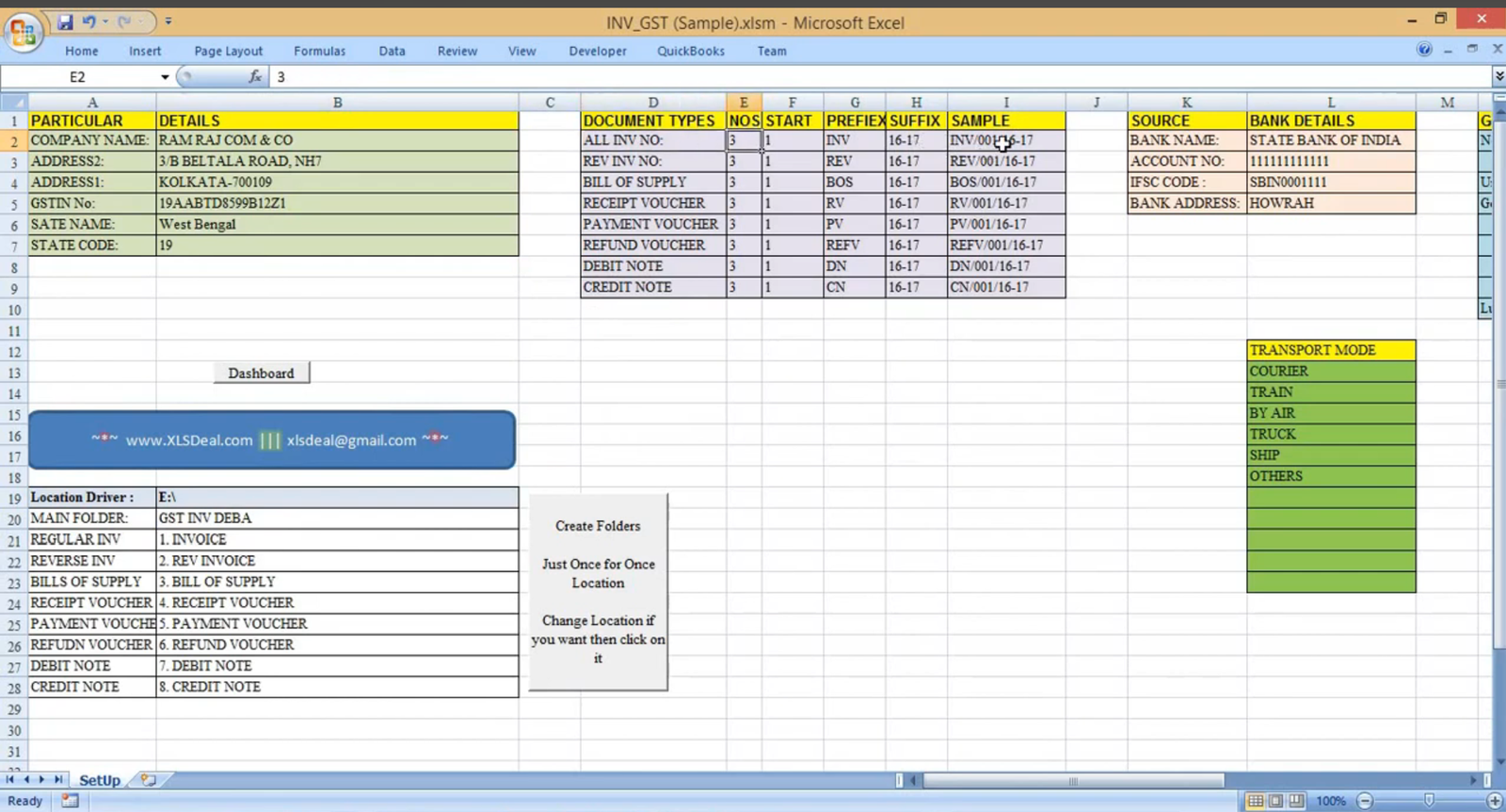Switch to Normal view

pyautogui.click(x=1256, y=801)
